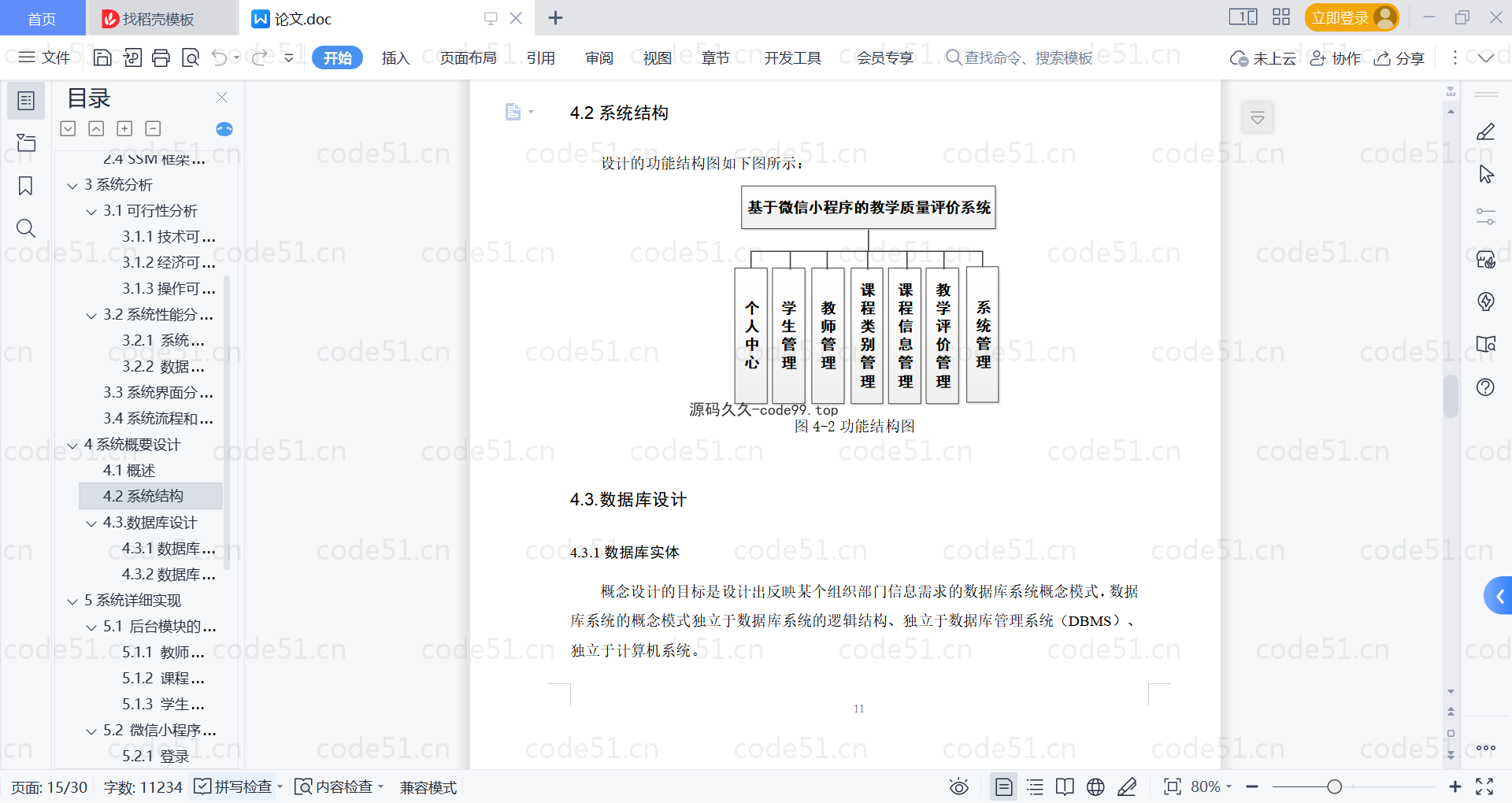Screen dimensions: 1512x803
Task: Switch to reading layout view icon
Action: [x=1065, y=786]
